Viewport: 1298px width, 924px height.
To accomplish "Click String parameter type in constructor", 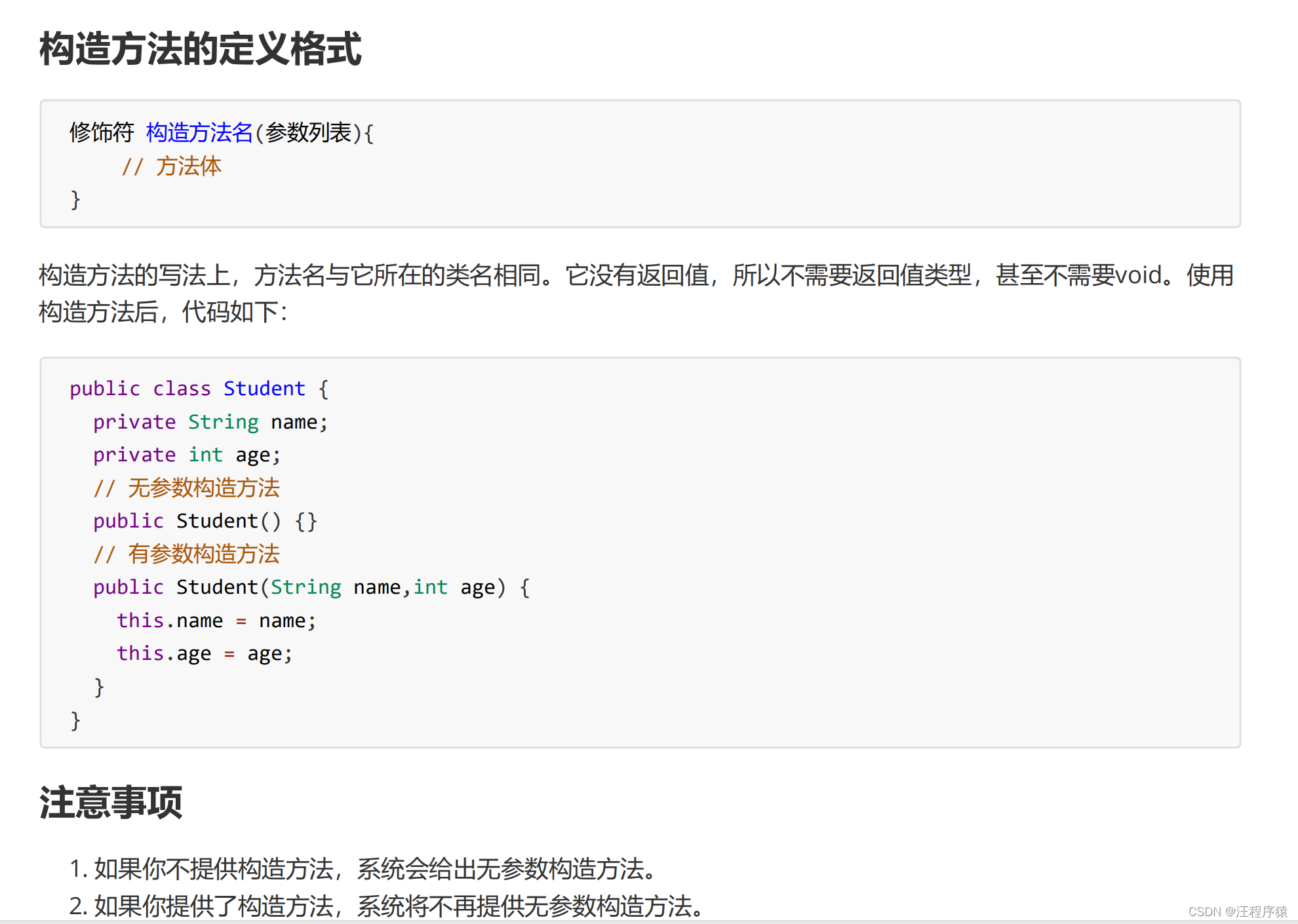I will [x=305, y=587].
